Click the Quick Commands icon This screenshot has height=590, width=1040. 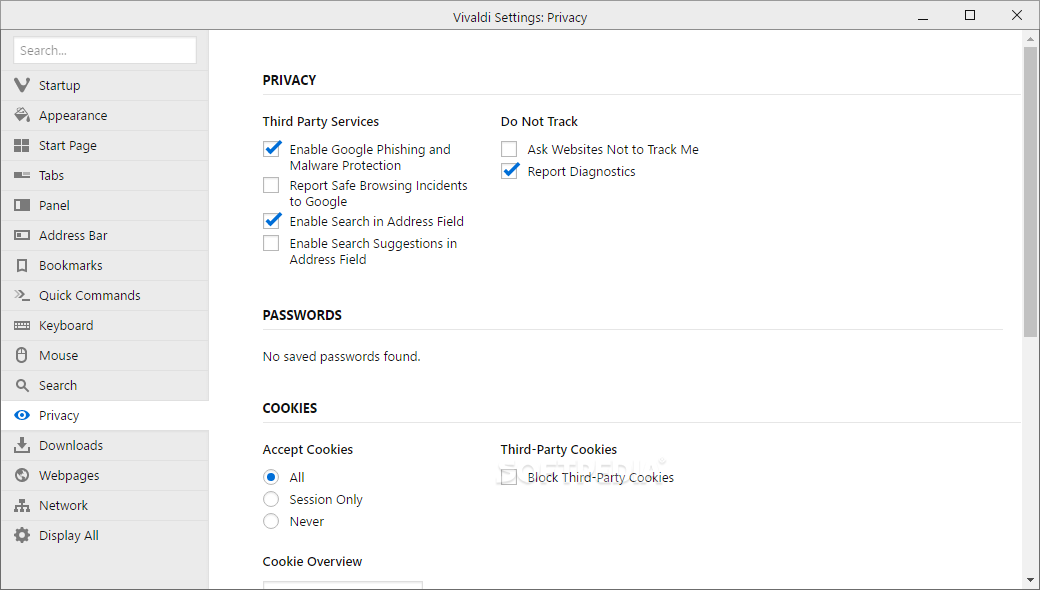tap(22, 296)
